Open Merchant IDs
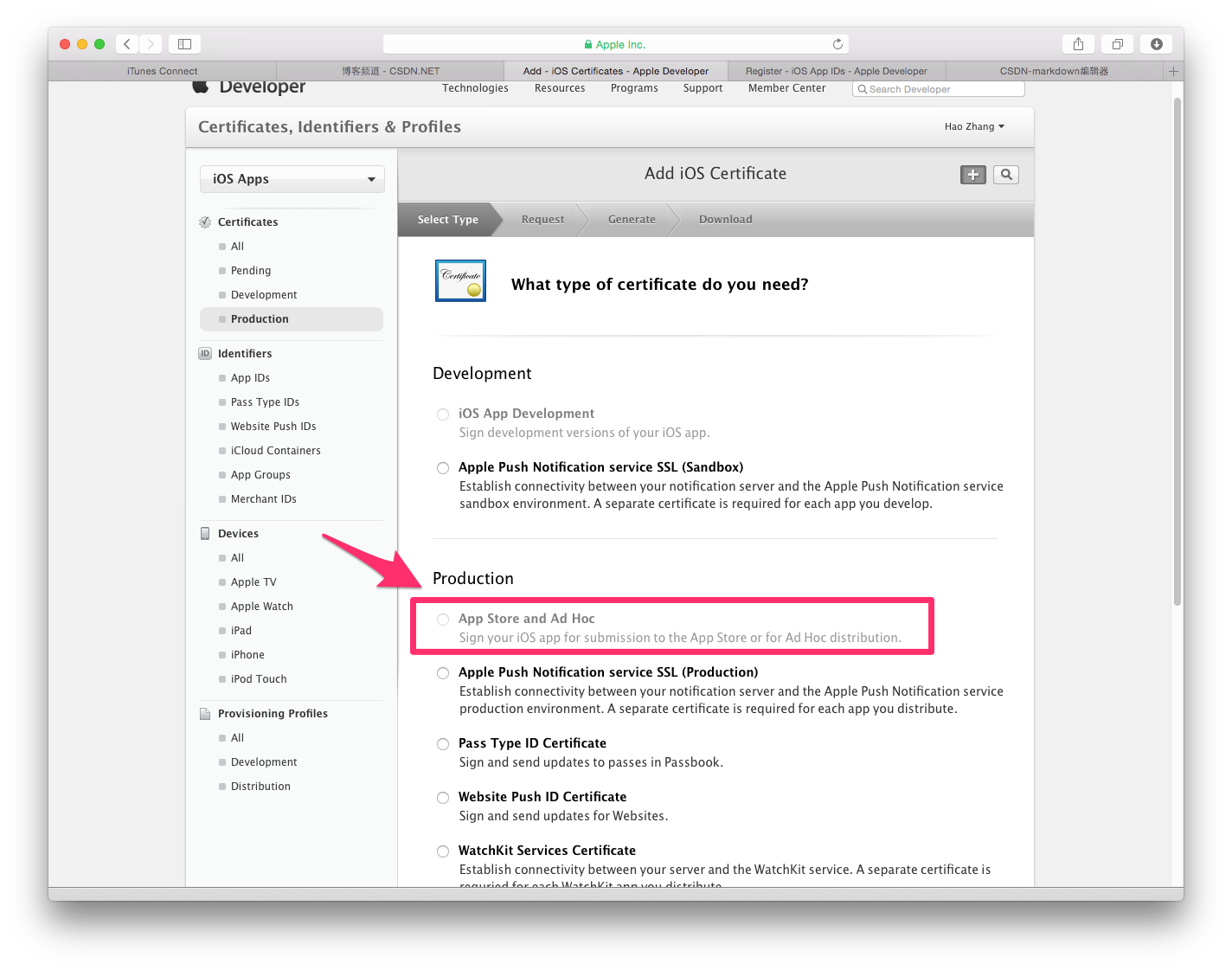This screenshot has height=970, width=1232. pos(263,499)
